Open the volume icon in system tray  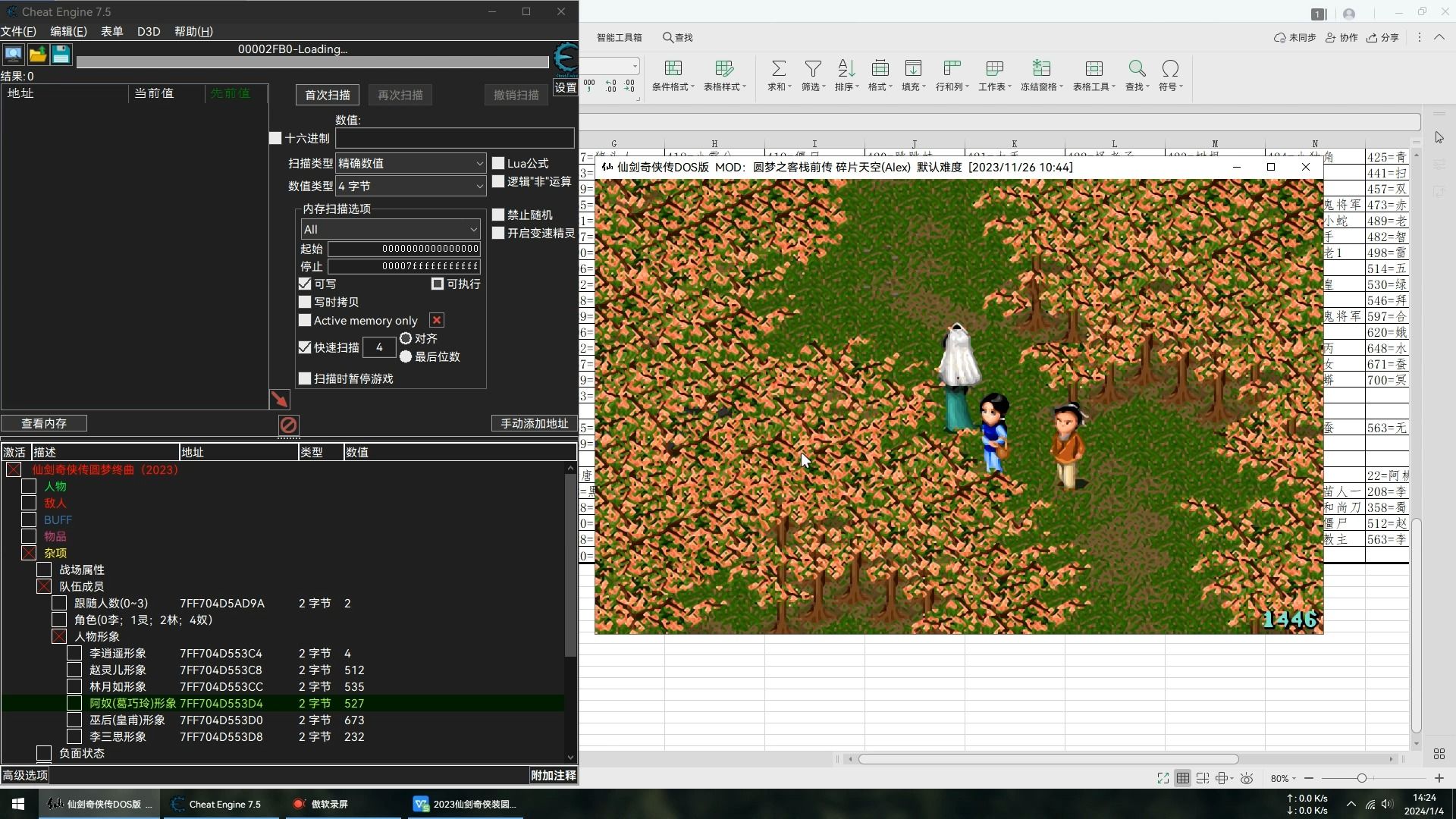(x=1387, y=804)
